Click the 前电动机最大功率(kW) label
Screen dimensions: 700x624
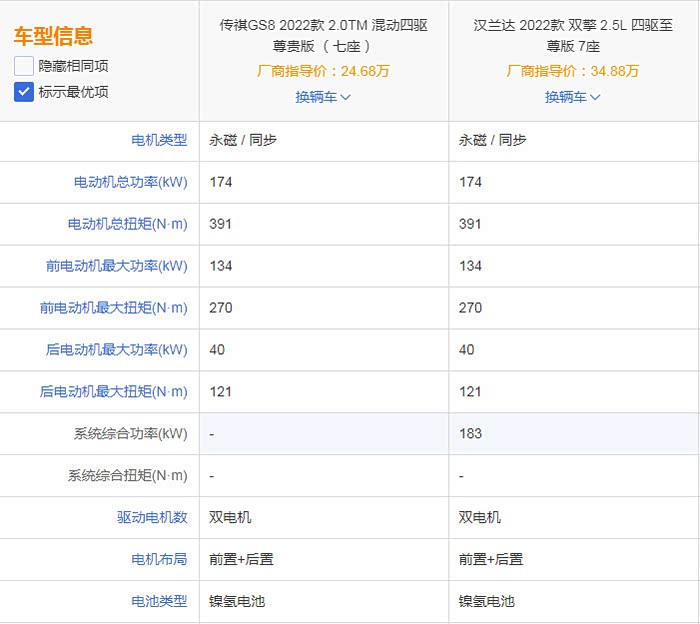pos(116,266)
